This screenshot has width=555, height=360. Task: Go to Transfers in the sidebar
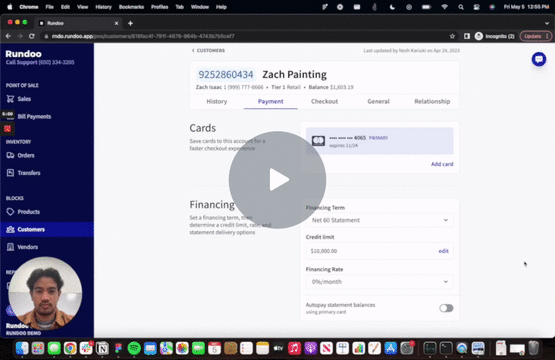(x=23, y=173)
